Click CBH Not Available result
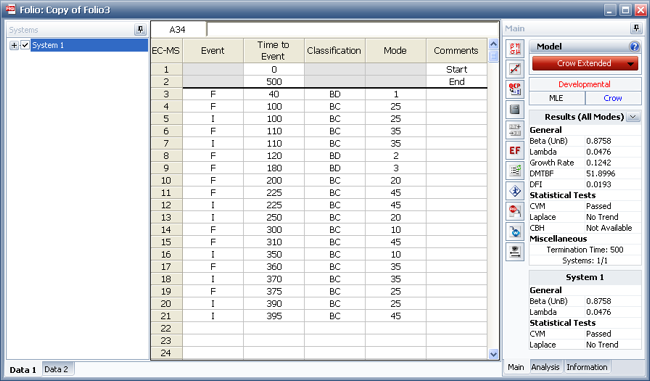The height and width of the screenshot is (381, 650). click(x=609, y=228)
